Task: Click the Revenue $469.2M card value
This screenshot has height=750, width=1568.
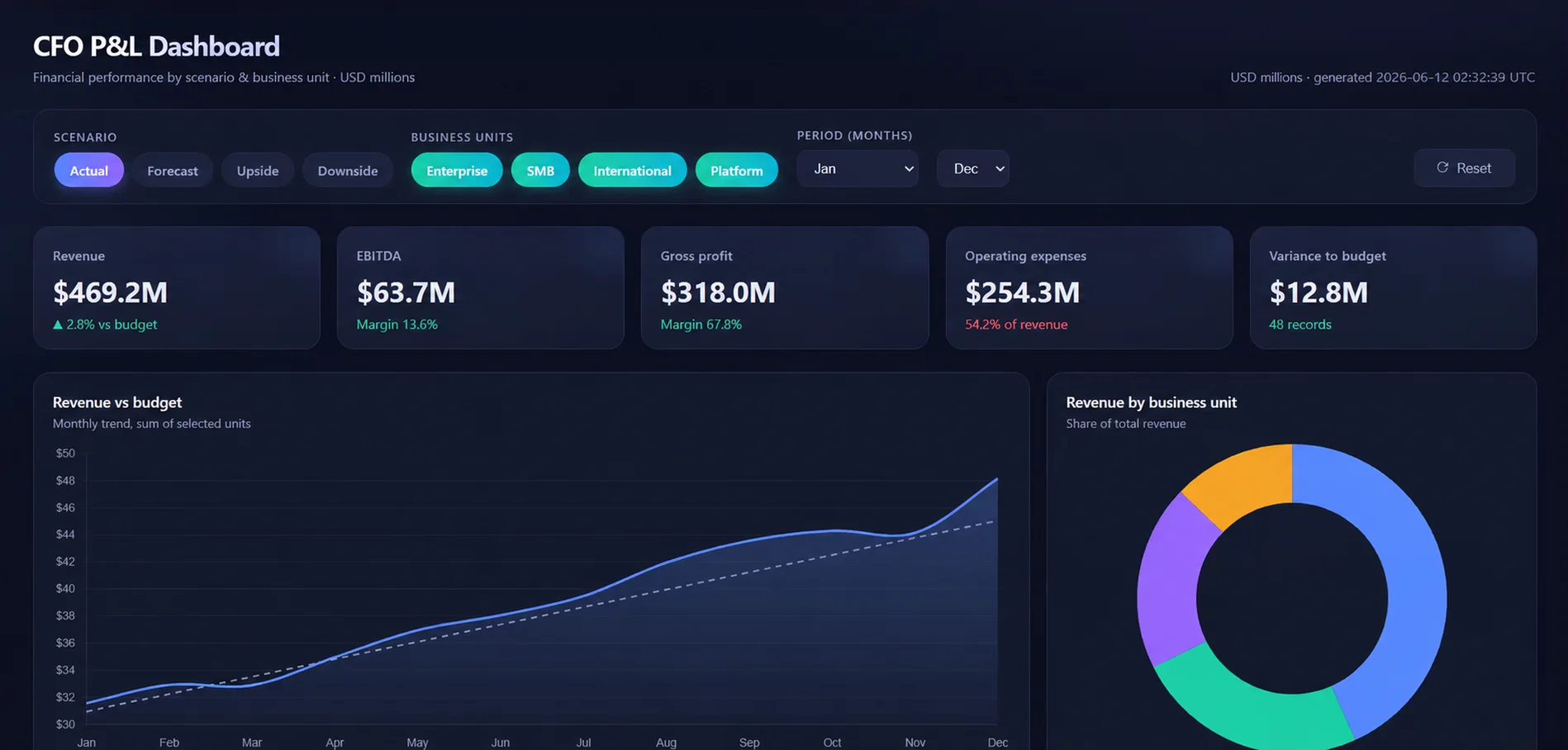Action: (x=110, y=292)
